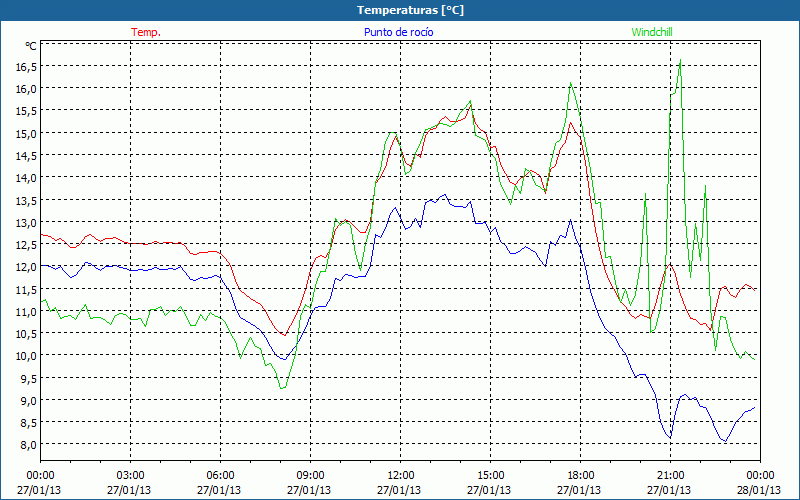Click the 06:00 time axis label
Screen dimensions: 800x500
[220, 476]
